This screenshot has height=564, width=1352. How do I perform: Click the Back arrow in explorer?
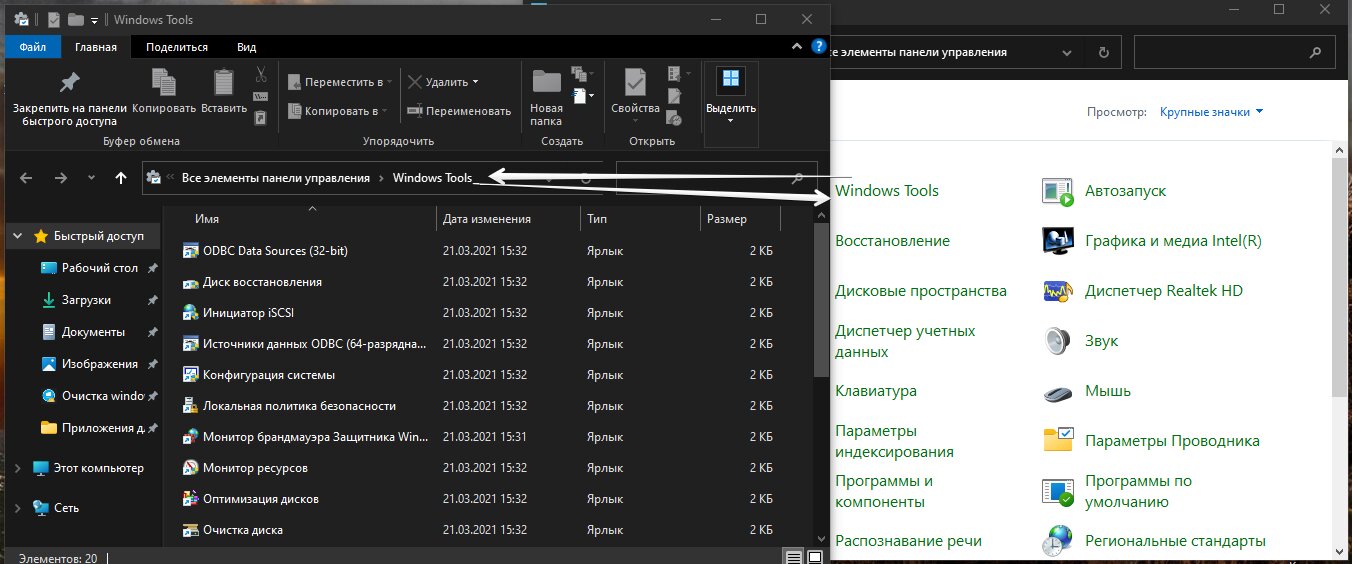[26, 178]
